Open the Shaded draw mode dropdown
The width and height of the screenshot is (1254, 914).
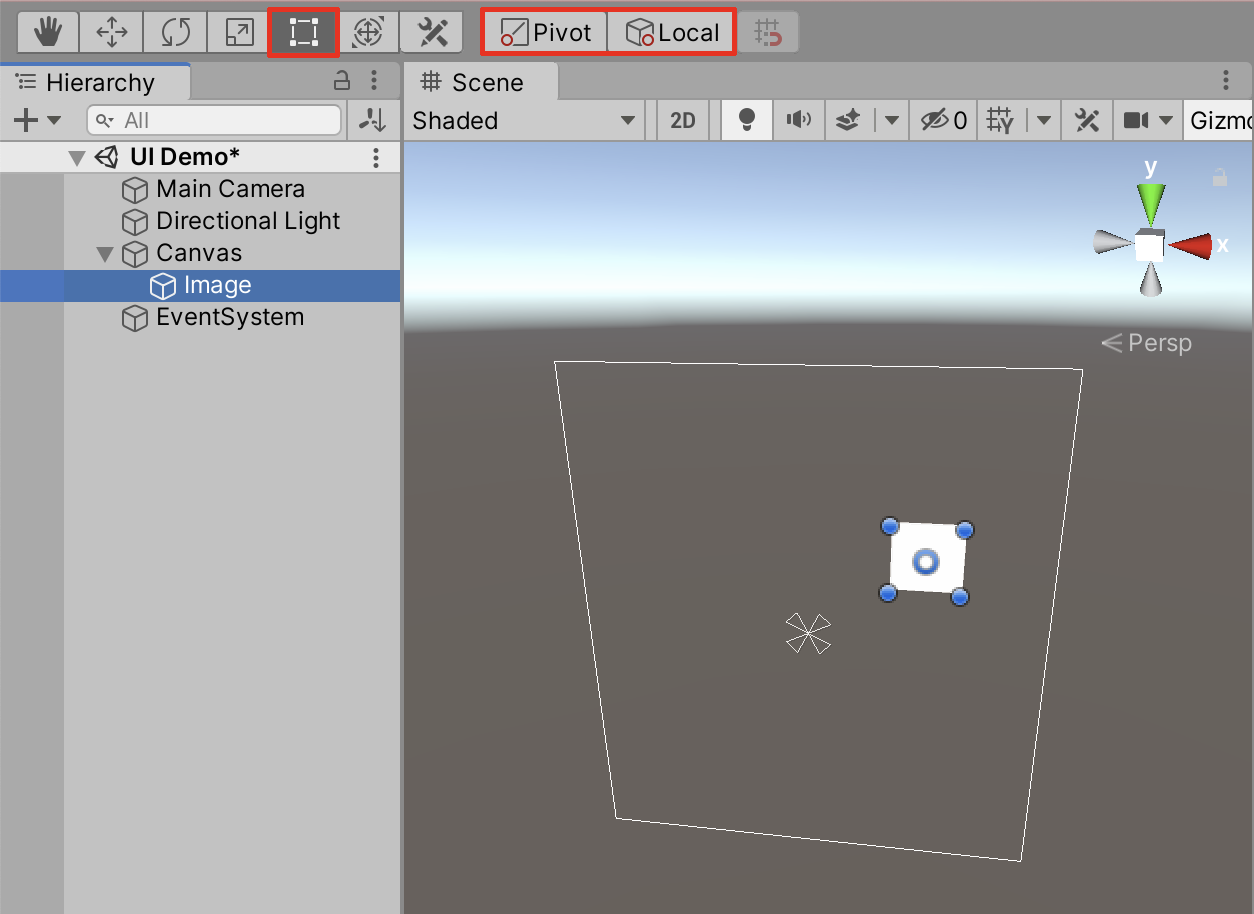coord(524,121)
